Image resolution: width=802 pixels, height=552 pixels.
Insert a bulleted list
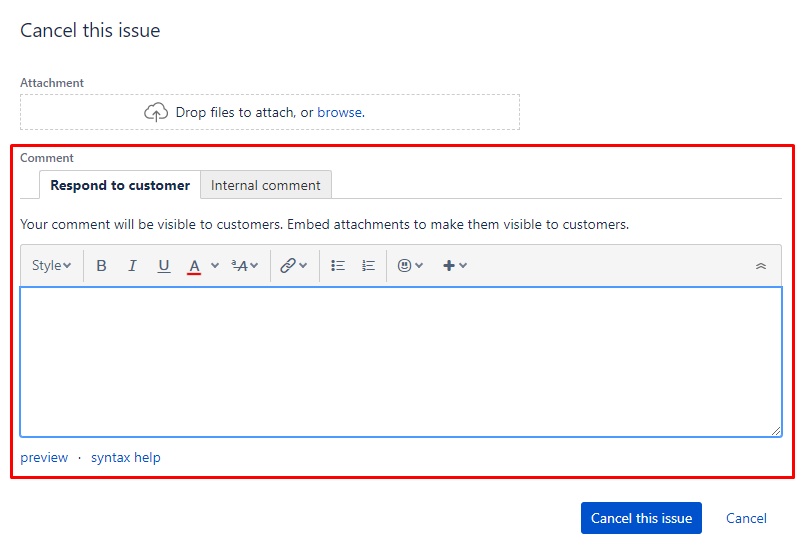[338, 266]
